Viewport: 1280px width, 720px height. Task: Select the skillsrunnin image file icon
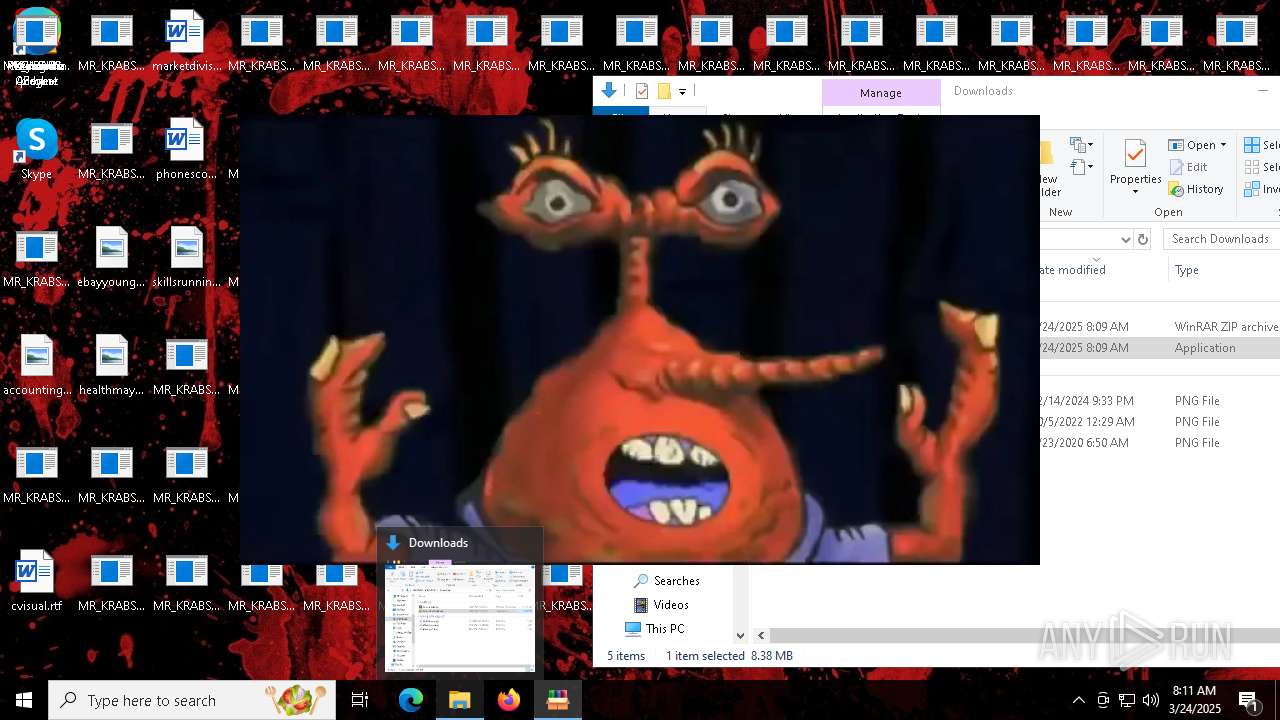click(186, 257)
